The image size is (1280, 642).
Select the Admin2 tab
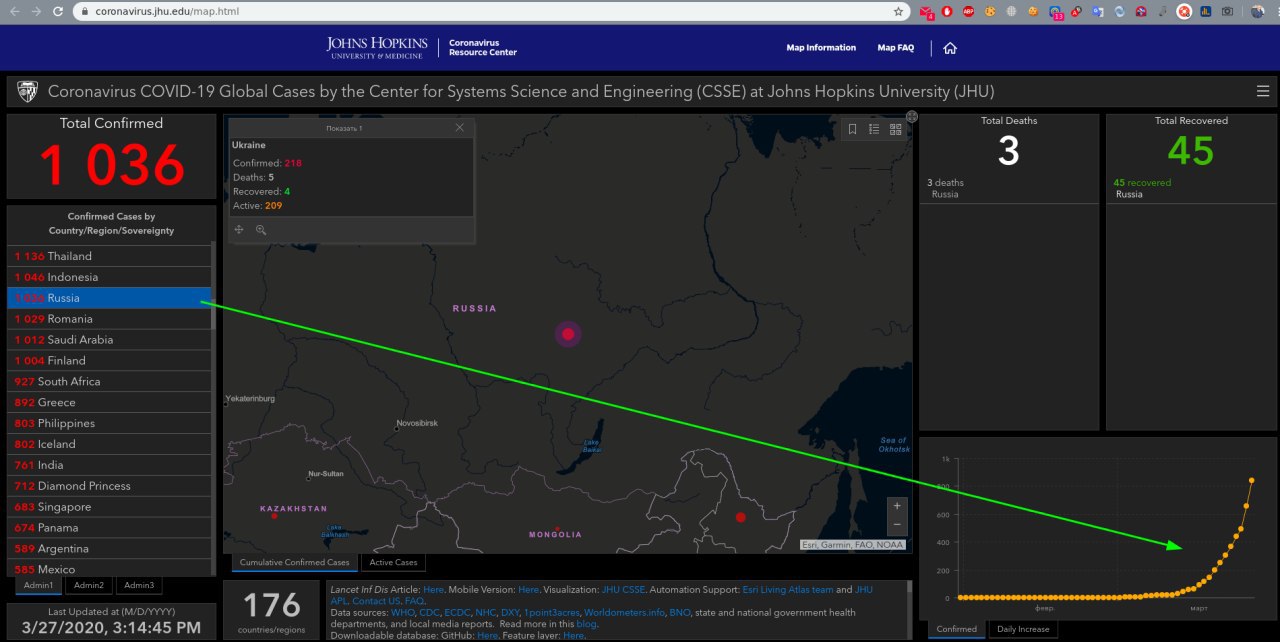(89, 585)
